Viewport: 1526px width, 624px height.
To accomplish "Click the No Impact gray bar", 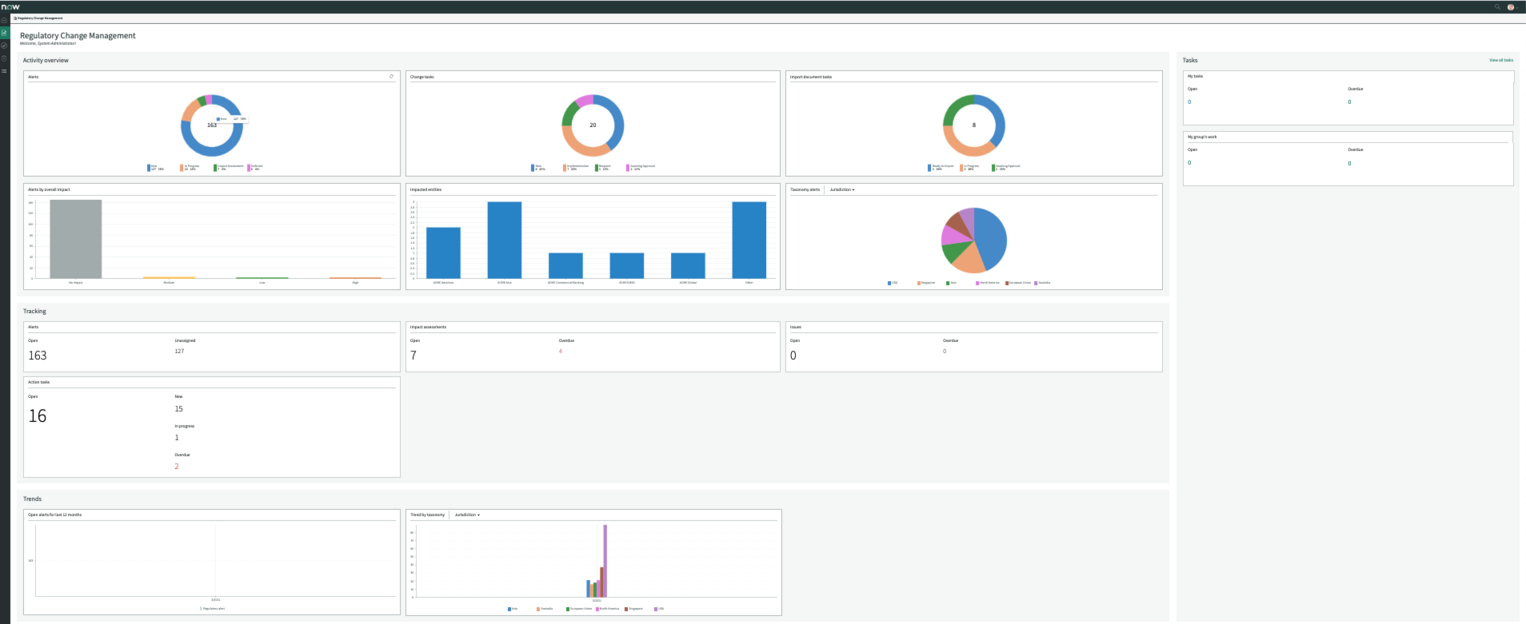I will pos(75,239).
